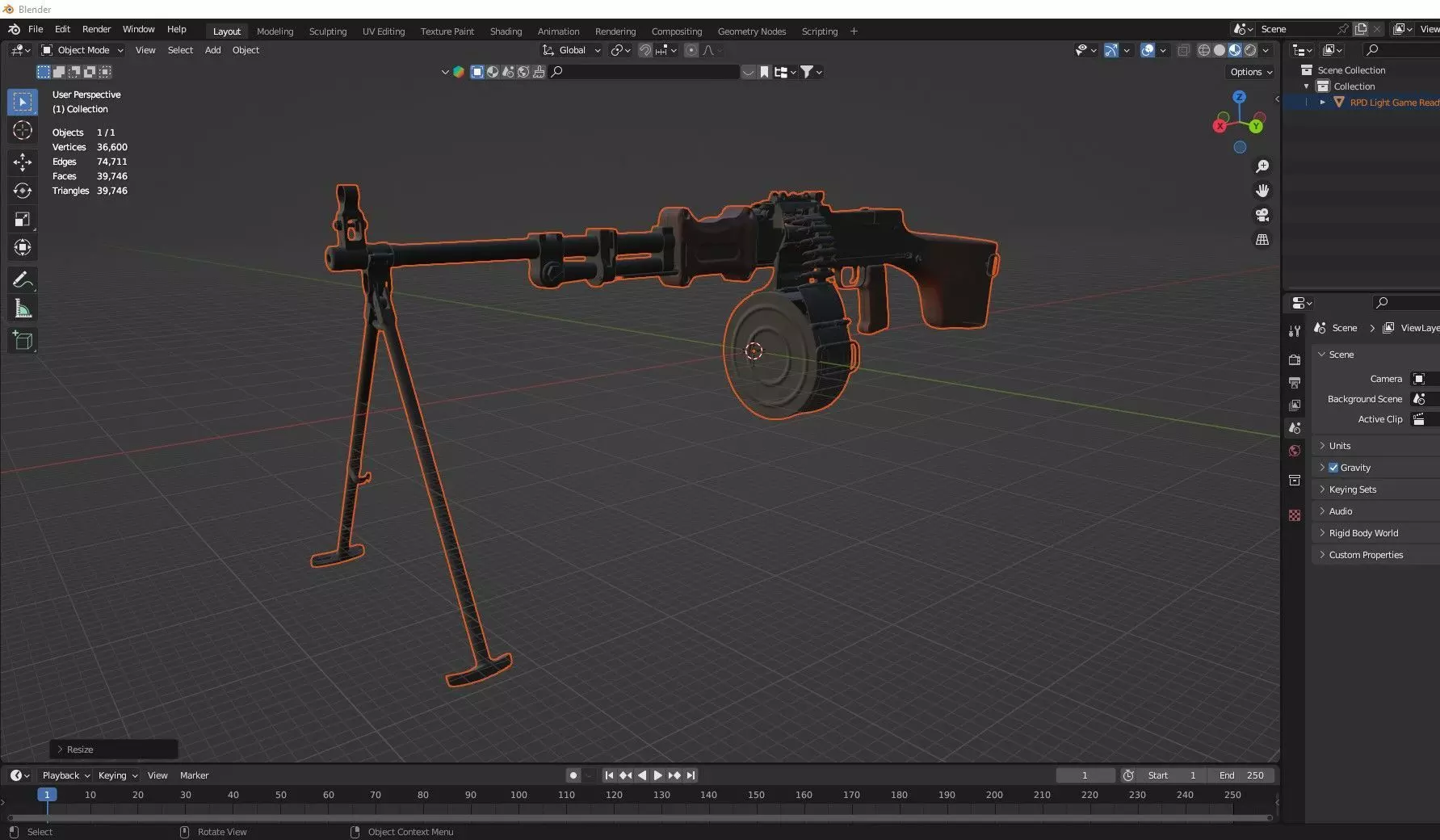Open the viewport Add menu
The width and height of the screenshot is (1440, 840).
point(212,50)
